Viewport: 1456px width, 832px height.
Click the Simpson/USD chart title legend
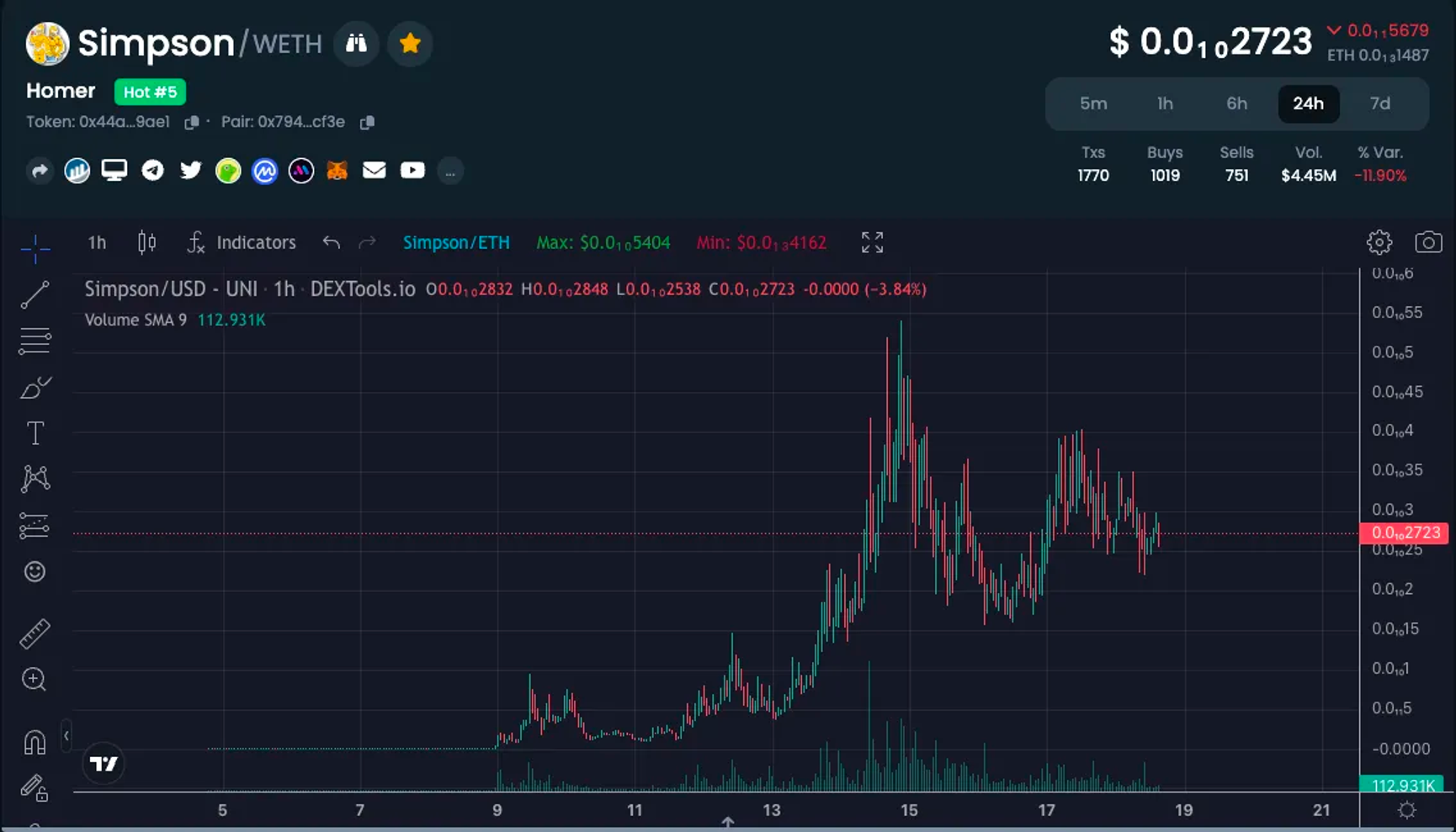click(250, 289)
